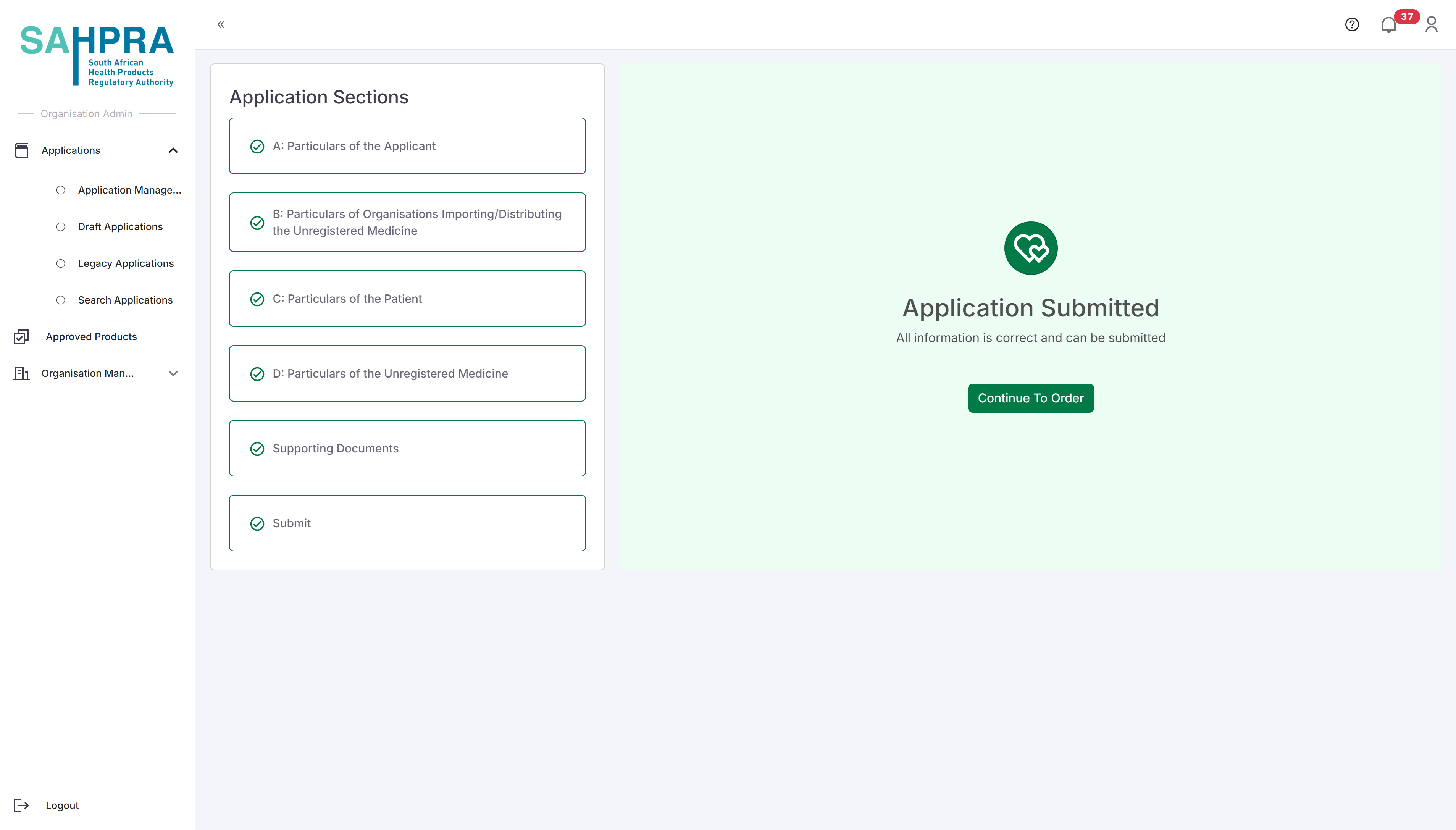
Task: Open notifications bell icon
Action: click(x=1388, y=25)
